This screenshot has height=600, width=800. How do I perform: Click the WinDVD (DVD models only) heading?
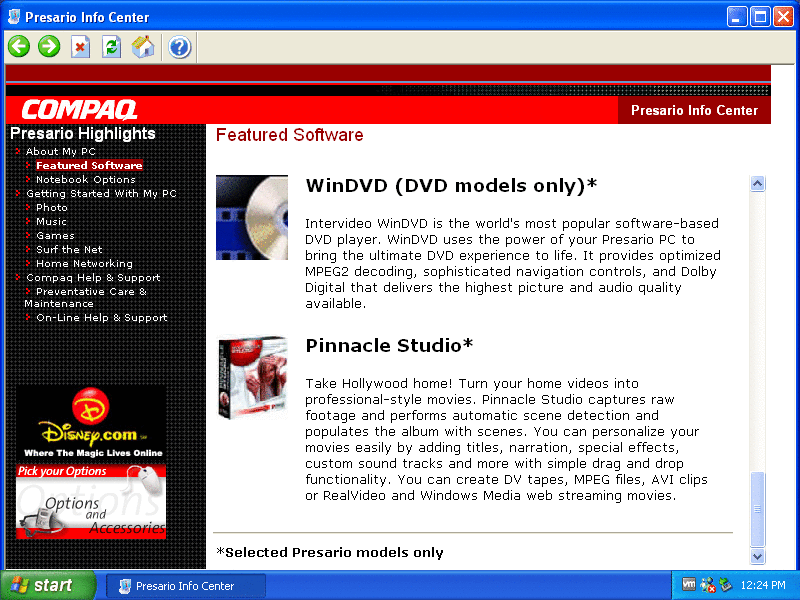pos(451,185)
